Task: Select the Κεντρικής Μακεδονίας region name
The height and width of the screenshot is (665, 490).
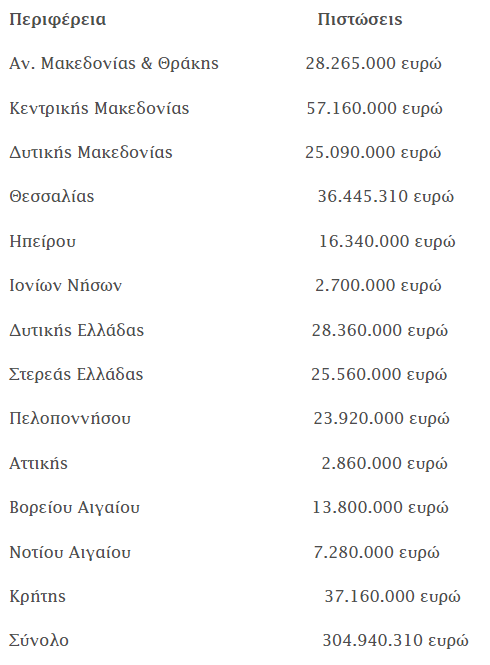Action: click(x=99, y=109)
